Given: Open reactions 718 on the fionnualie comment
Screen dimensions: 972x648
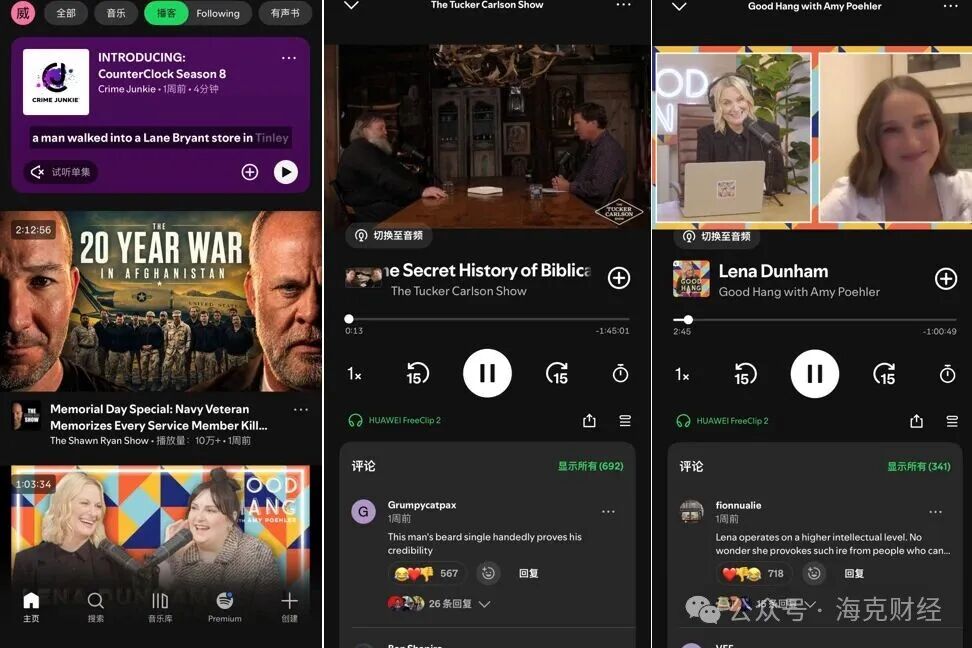Looking at the screenshot, I should coord(754,574).
